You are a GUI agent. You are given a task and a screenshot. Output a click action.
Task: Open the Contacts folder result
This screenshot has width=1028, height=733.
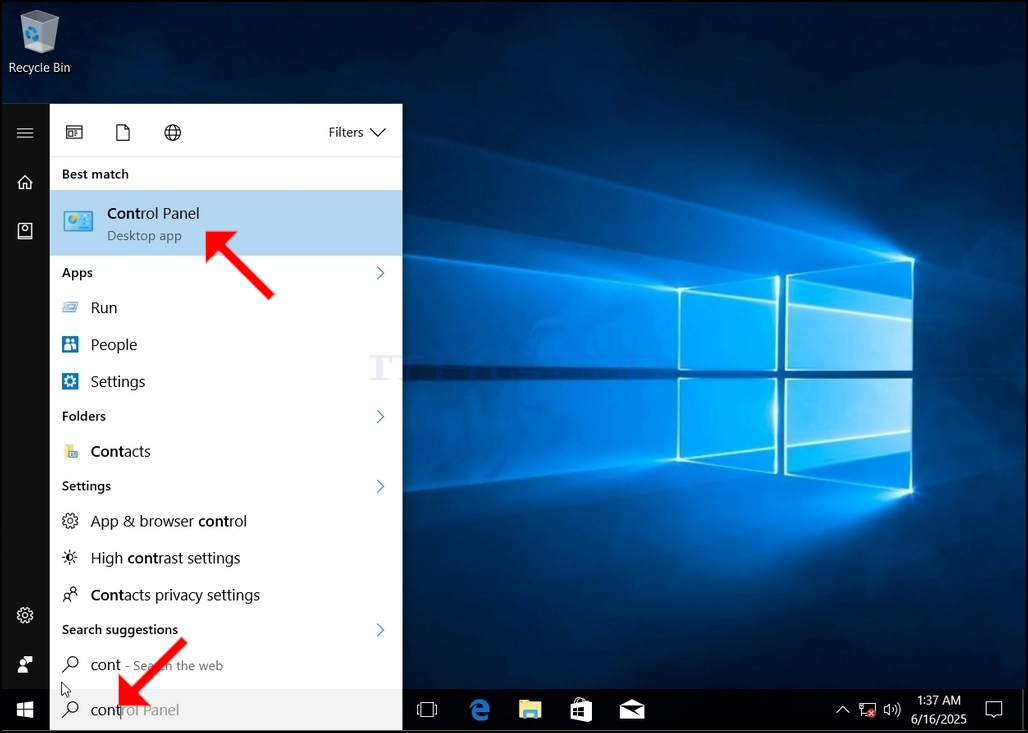pyautogui.click(x=226, y=451)
